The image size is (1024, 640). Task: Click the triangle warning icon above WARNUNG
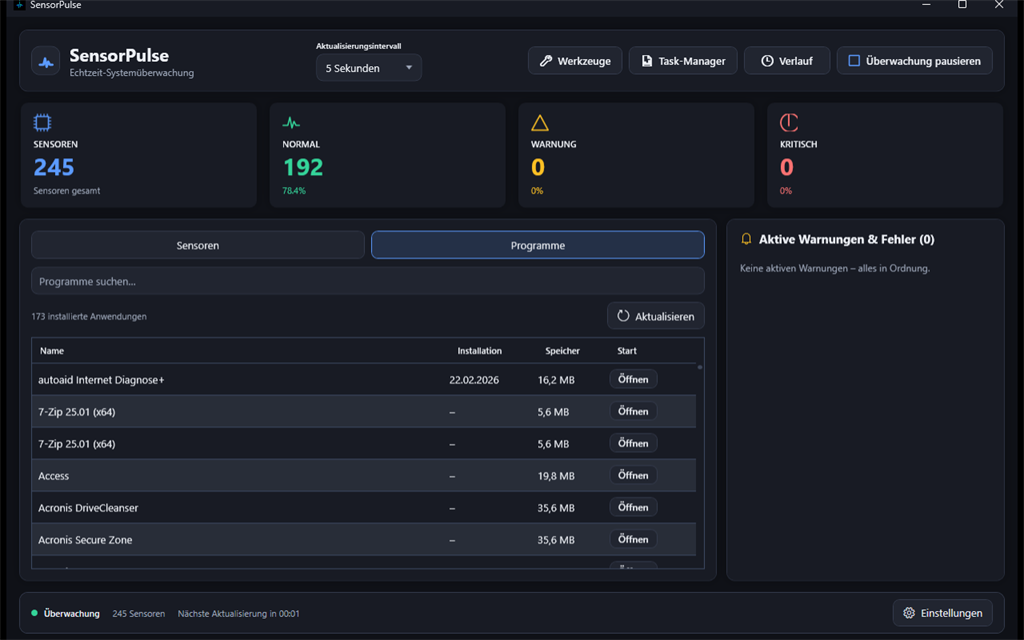click(539, 123)
